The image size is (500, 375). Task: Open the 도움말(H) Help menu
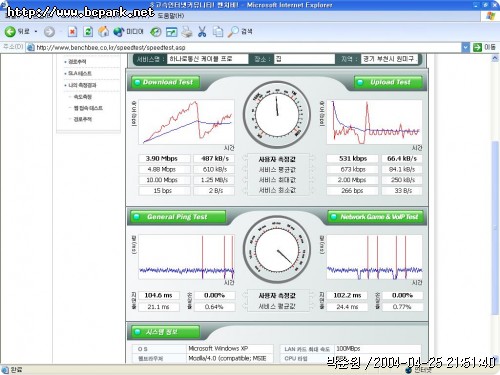click(171, 16)
